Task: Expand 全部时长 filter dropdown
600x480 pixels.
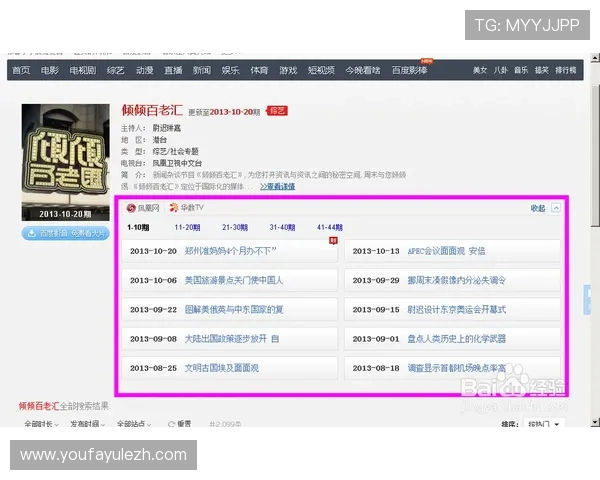Action: coord(41,424)
